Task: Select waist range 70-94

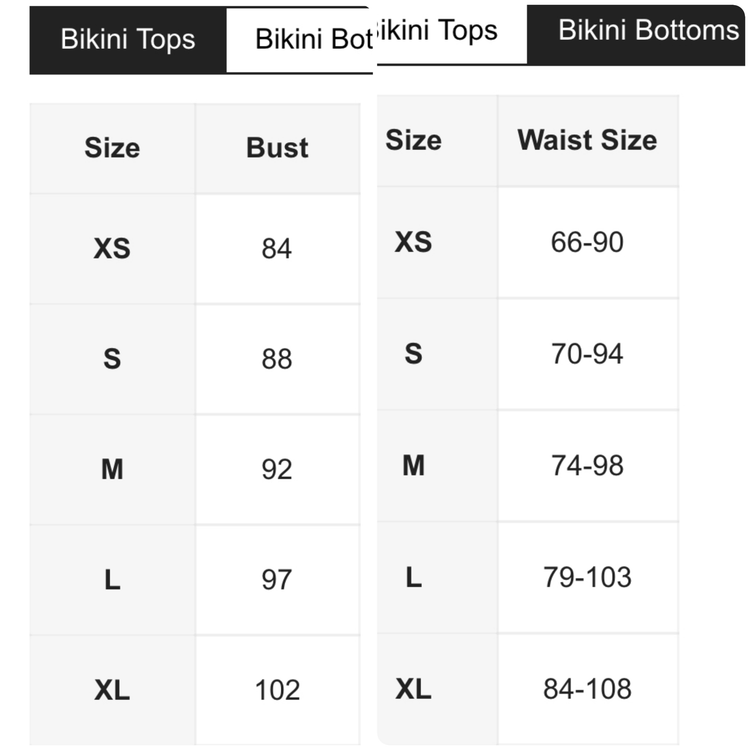Action: pyautogui.click(x=587, y=354)
